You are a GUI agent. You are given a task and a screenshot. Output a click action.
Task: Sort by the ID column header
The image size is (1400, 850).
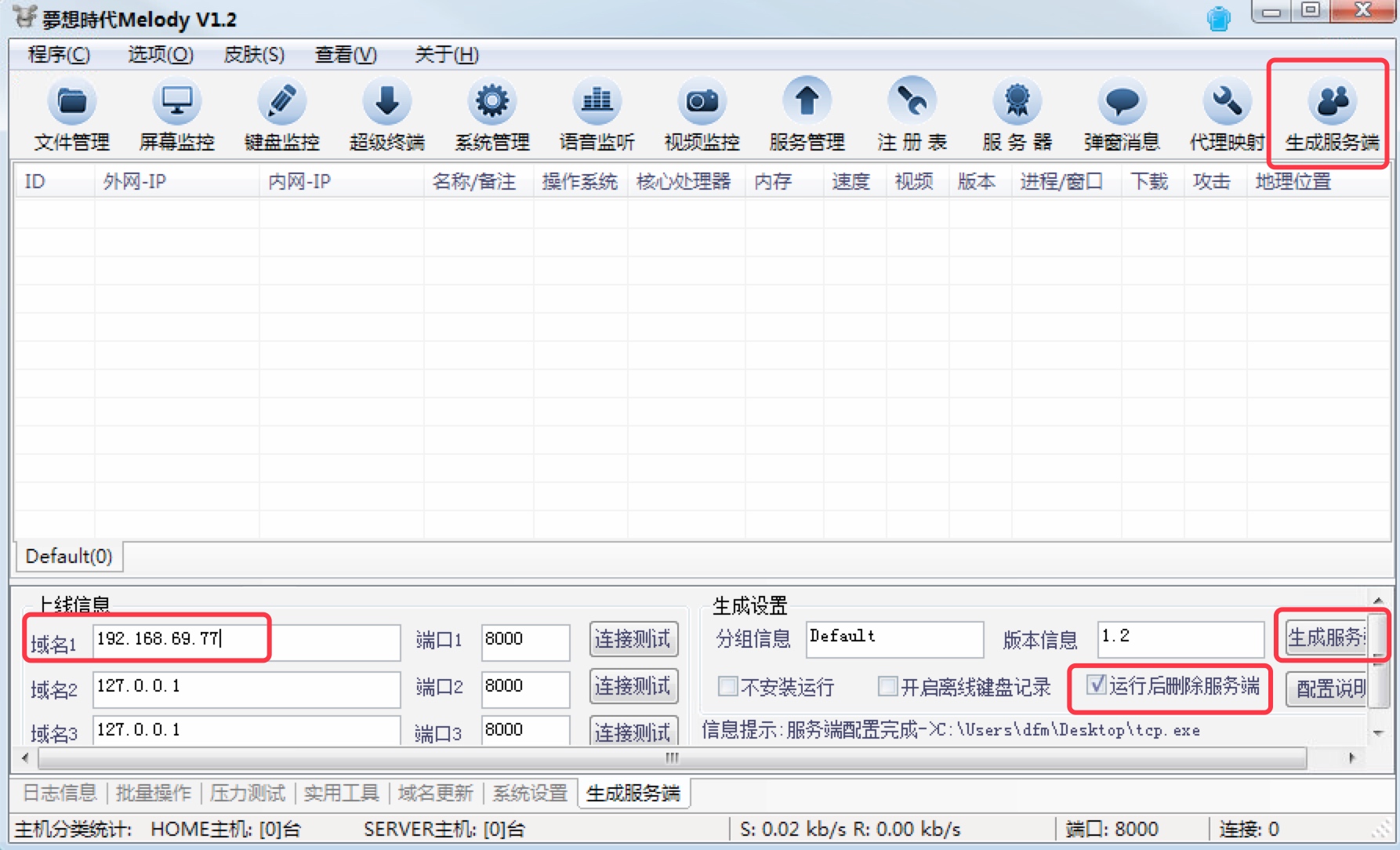tap(55, 182)
